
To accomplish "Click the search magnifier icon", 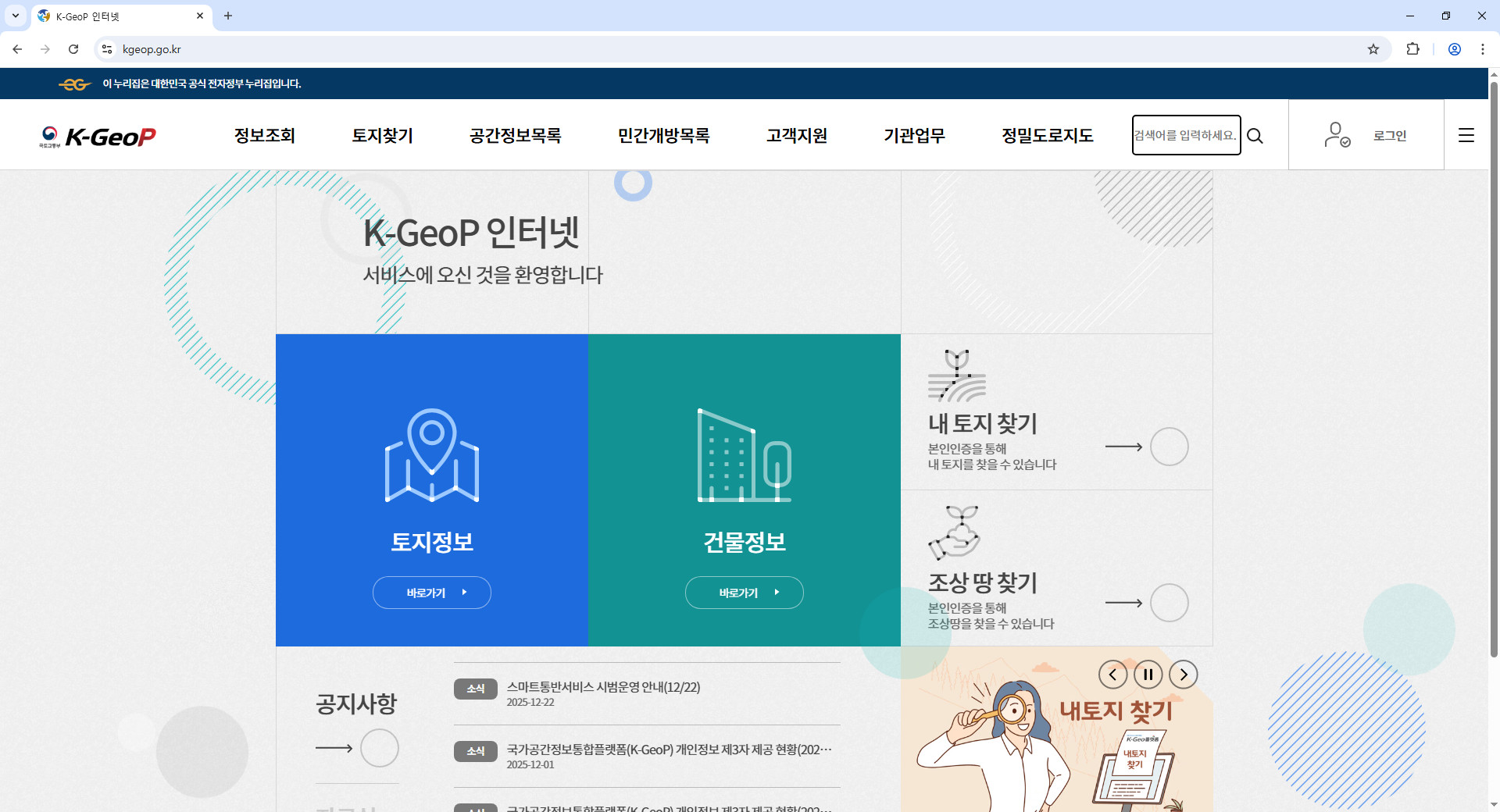I will pos(1255,135).
